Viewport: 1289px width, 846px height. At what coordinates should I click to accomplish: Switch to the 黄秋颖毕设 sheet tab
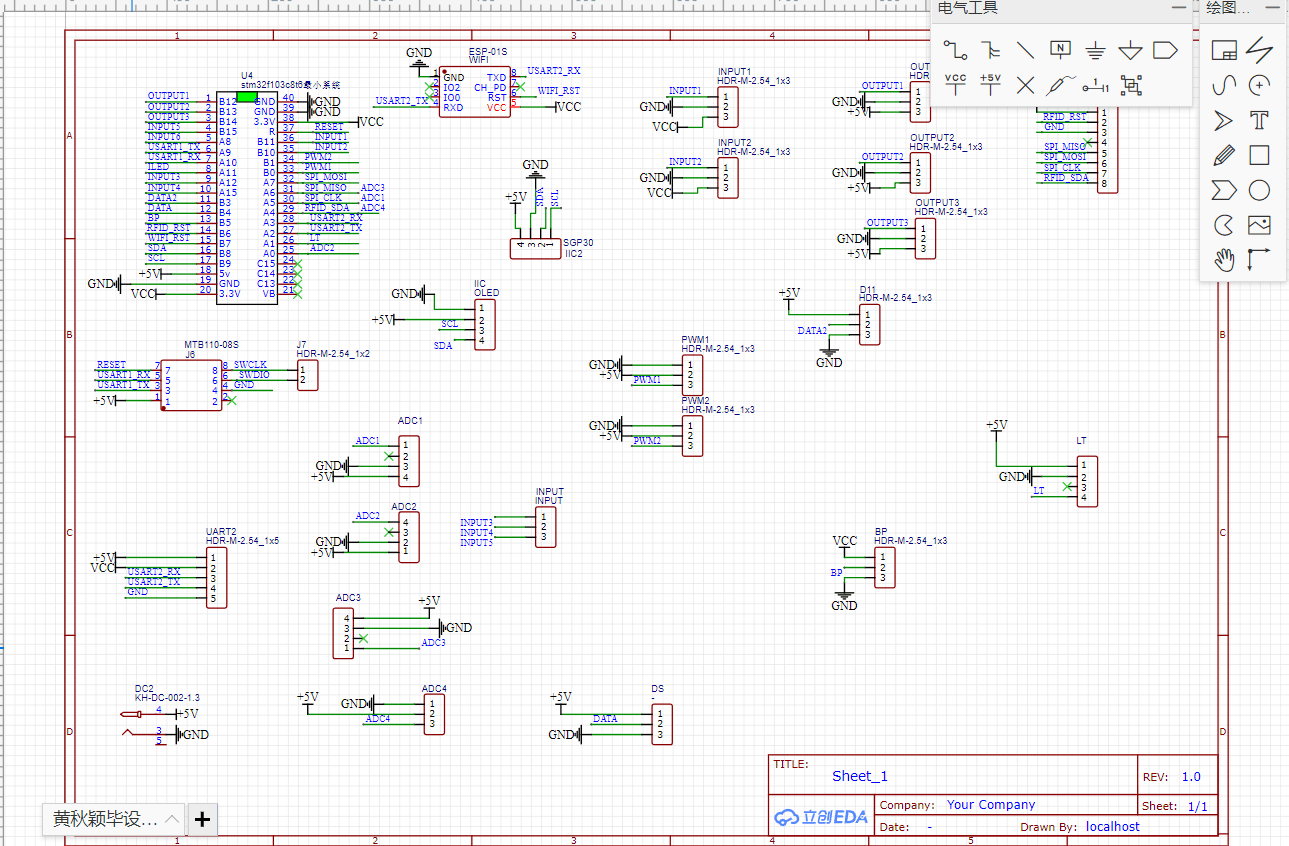click(x=105, y=820)
